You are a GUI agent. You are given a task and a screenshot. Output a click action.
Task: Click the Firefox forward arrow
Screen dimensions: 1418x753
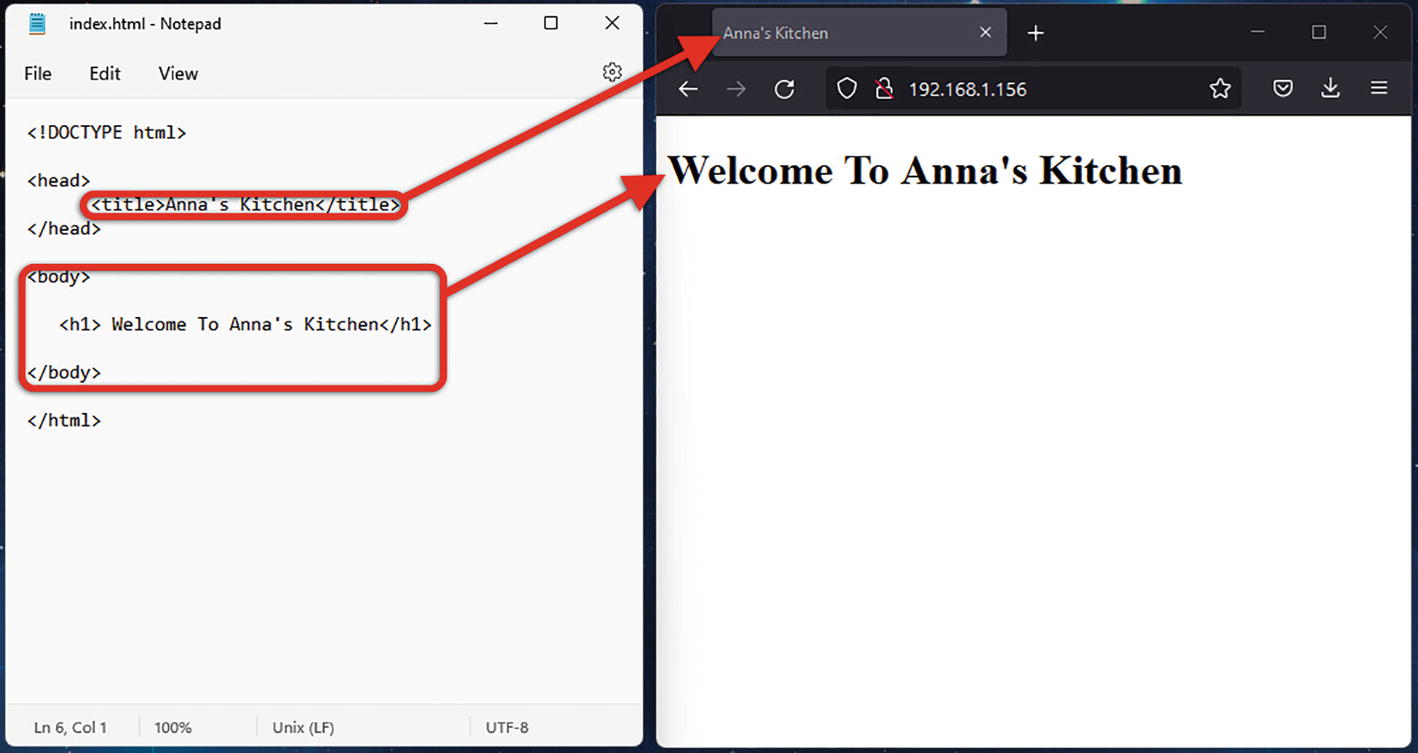736,89
